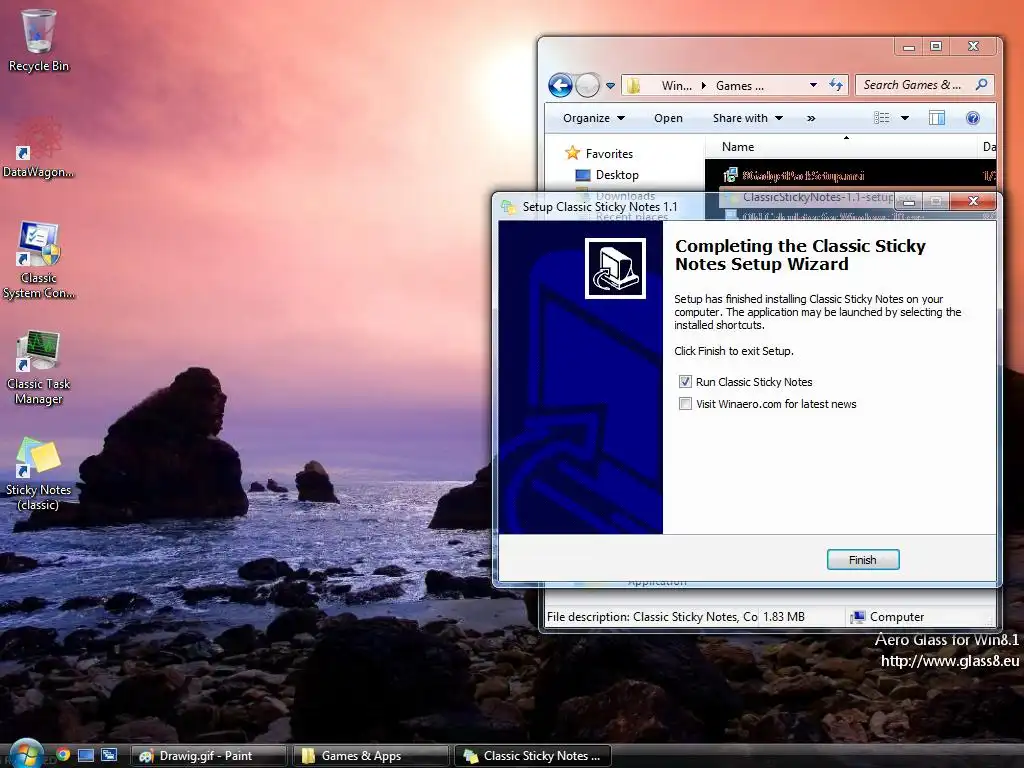1024x768 pixels.
Task: Click the search magnifier in Explorer
Action: pyautogui.click(x=981, y=84)
